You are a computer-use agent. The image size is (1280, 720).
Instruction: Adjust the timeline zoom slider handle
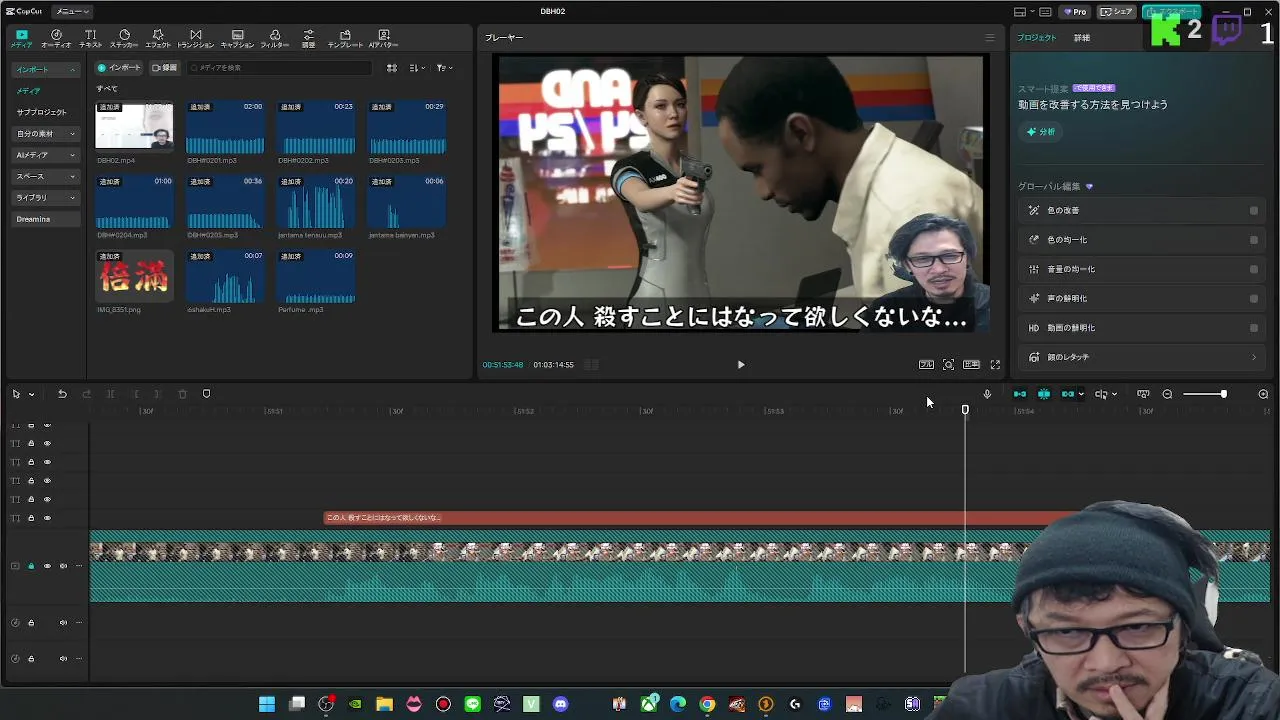[1223, 394]
